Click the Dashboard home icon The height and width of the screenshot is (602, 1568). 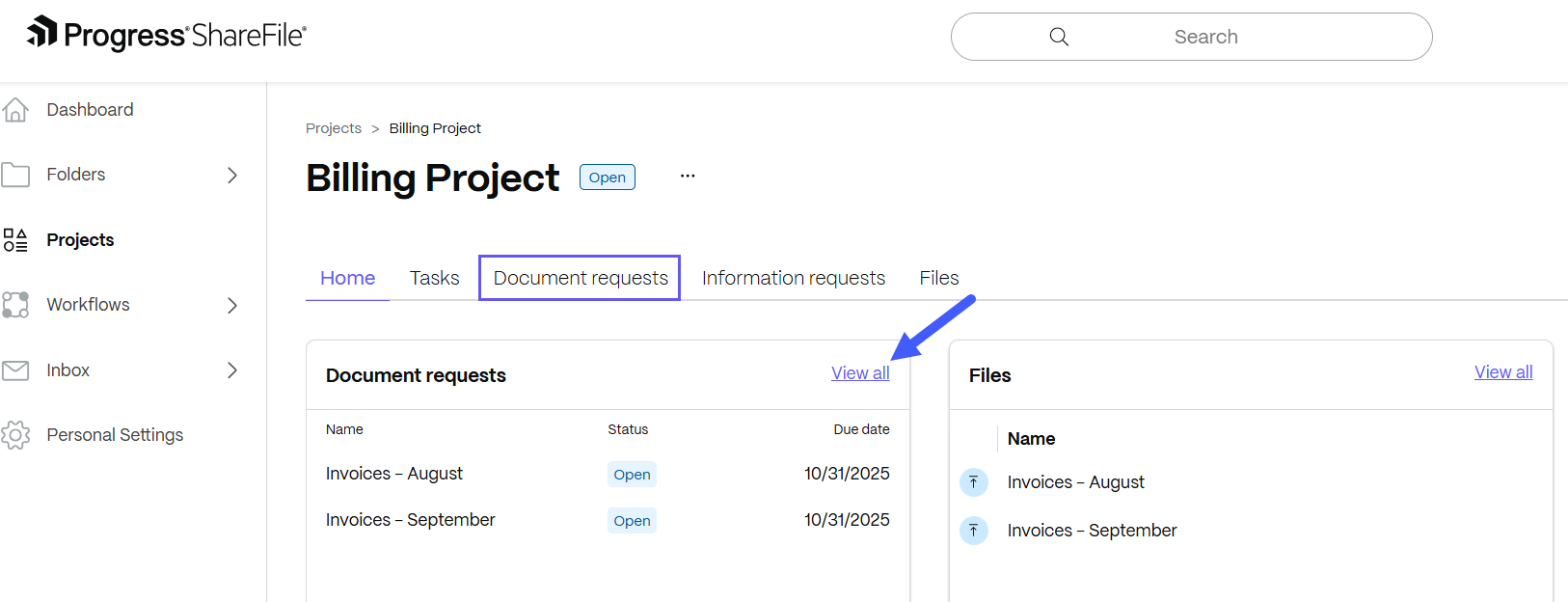[x=15, y=110]
